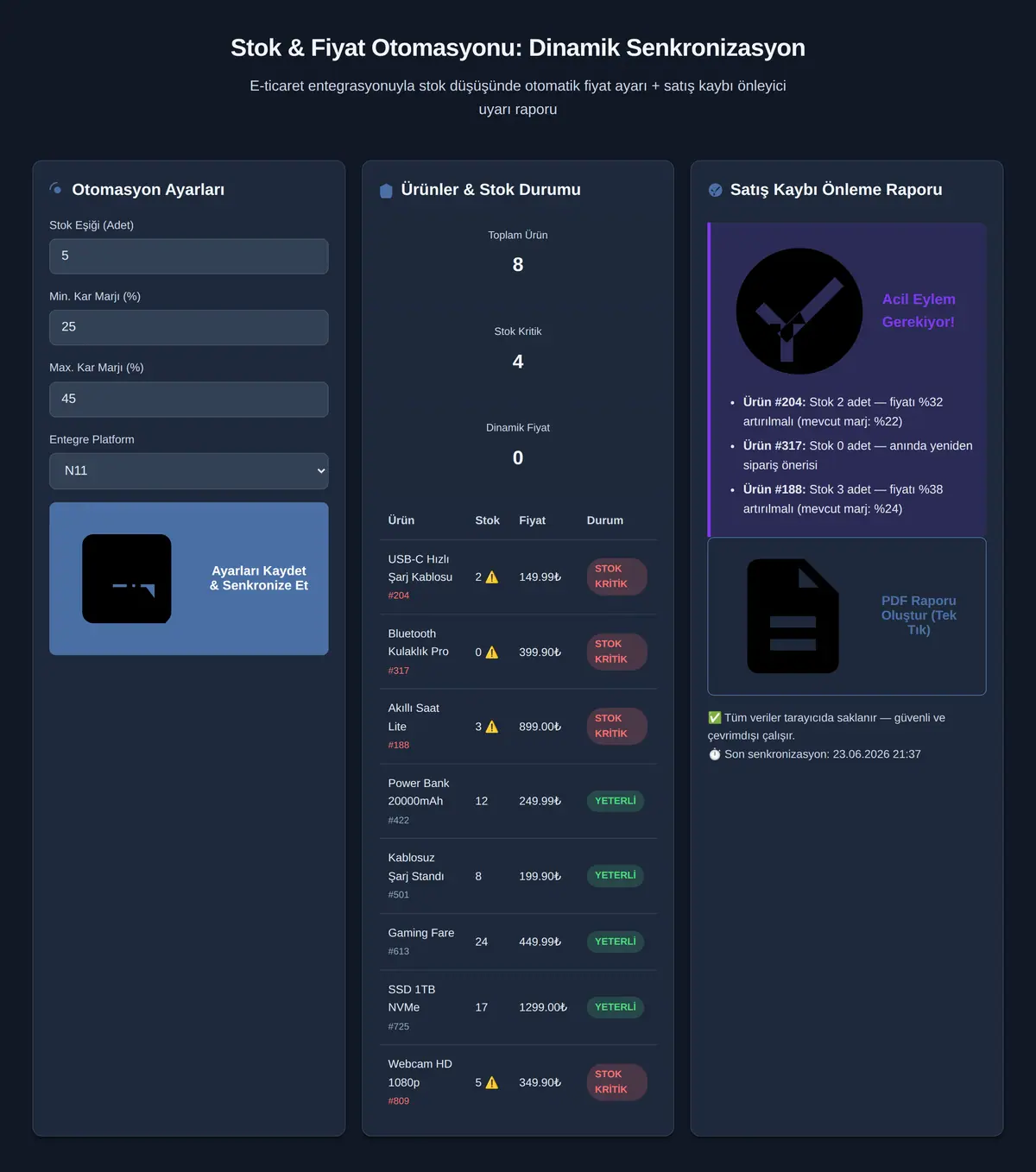Click YETERLİ badge for Gaming Fare
1036x1172 pixels.
click(x=616, y=942)
